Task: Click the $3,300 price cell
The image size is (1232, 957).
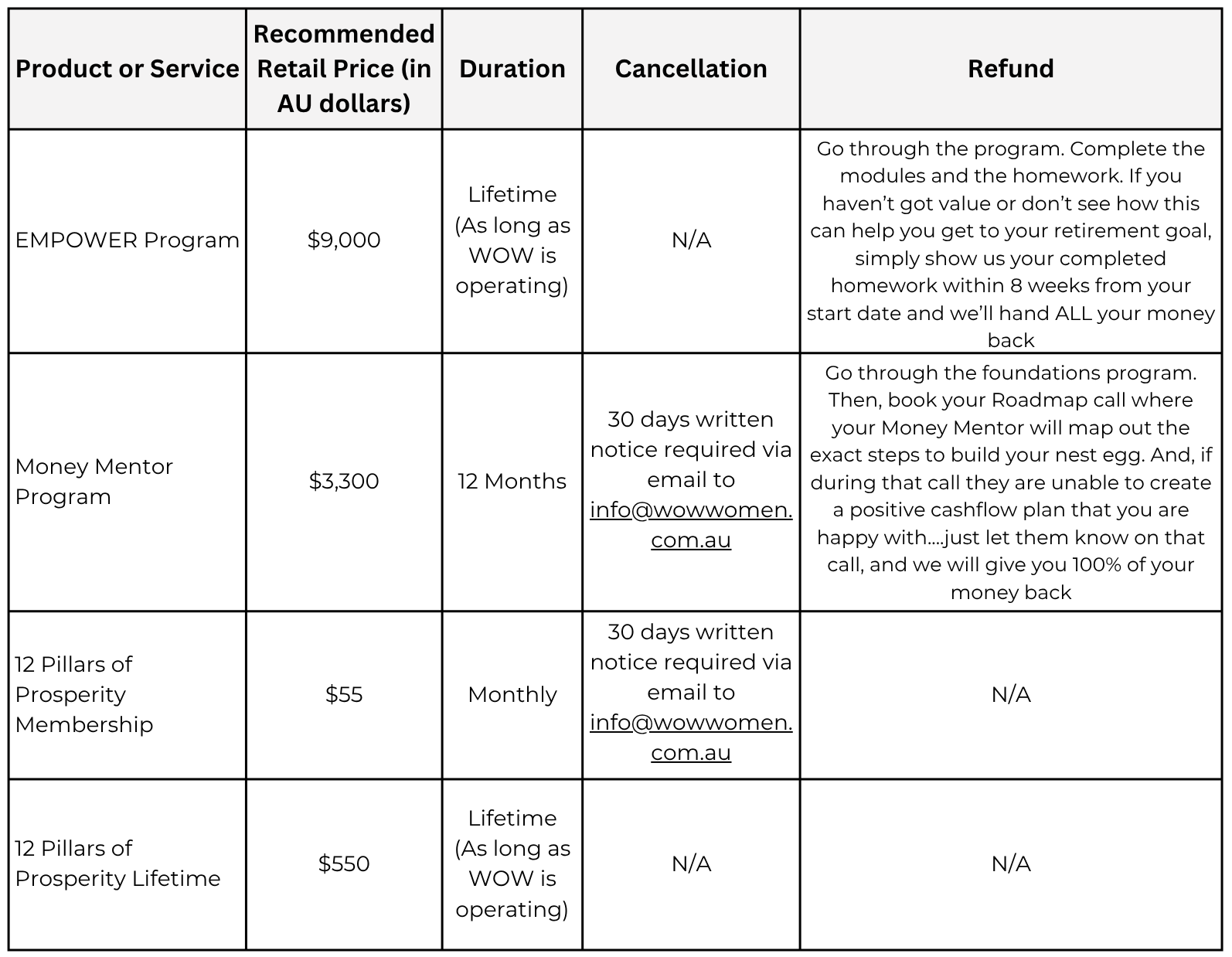Action: coord(344,482)
